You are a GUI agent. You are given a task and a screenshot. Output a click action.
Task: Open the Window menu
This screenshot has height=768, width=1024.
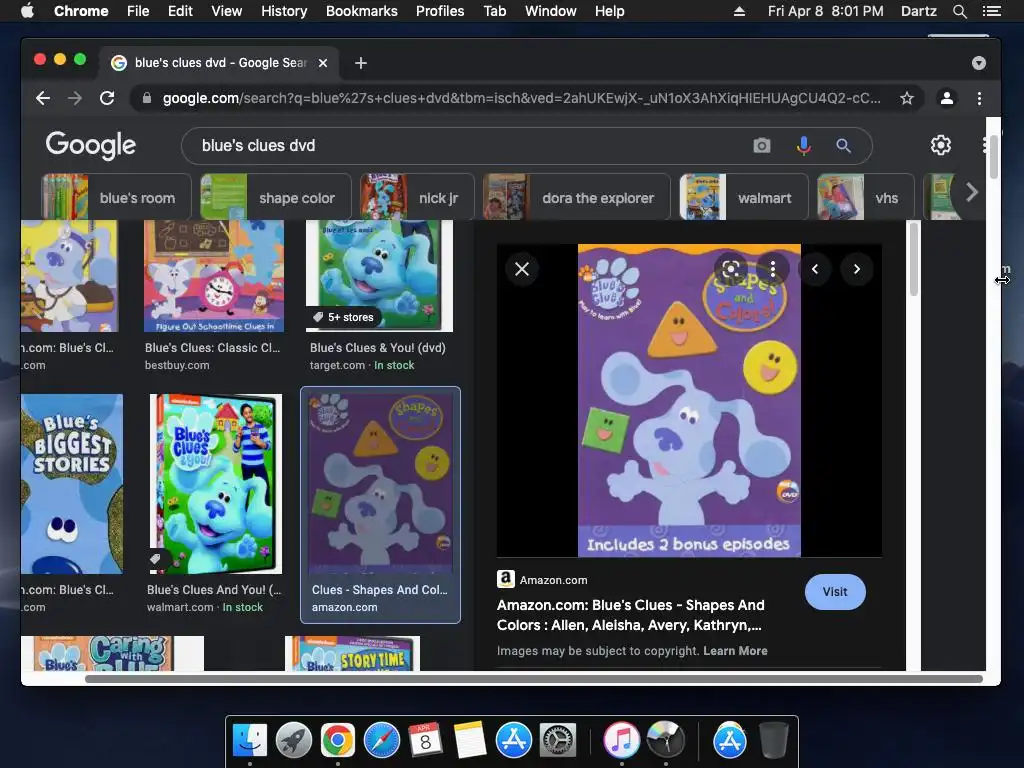[x=551, y=11]
